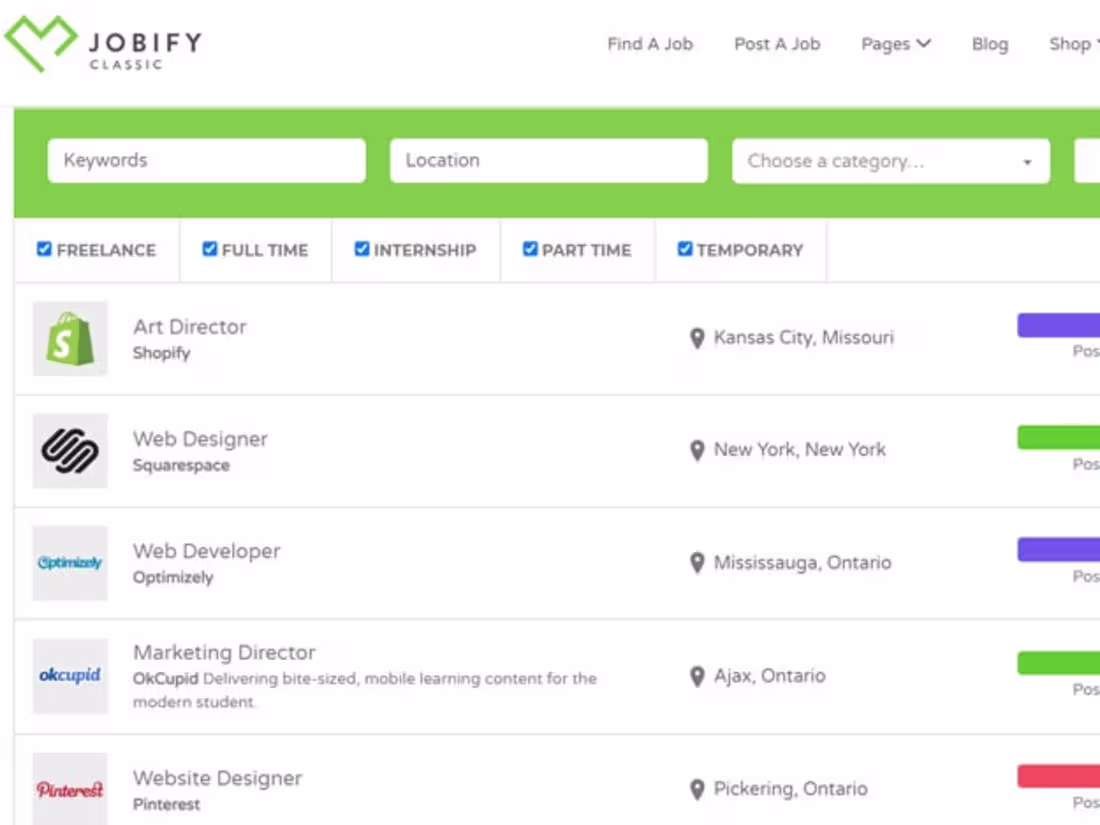Viewport: 1100px width, 825px height.
Task: Uncheck the FREELANCE filter
Action: 43,248
